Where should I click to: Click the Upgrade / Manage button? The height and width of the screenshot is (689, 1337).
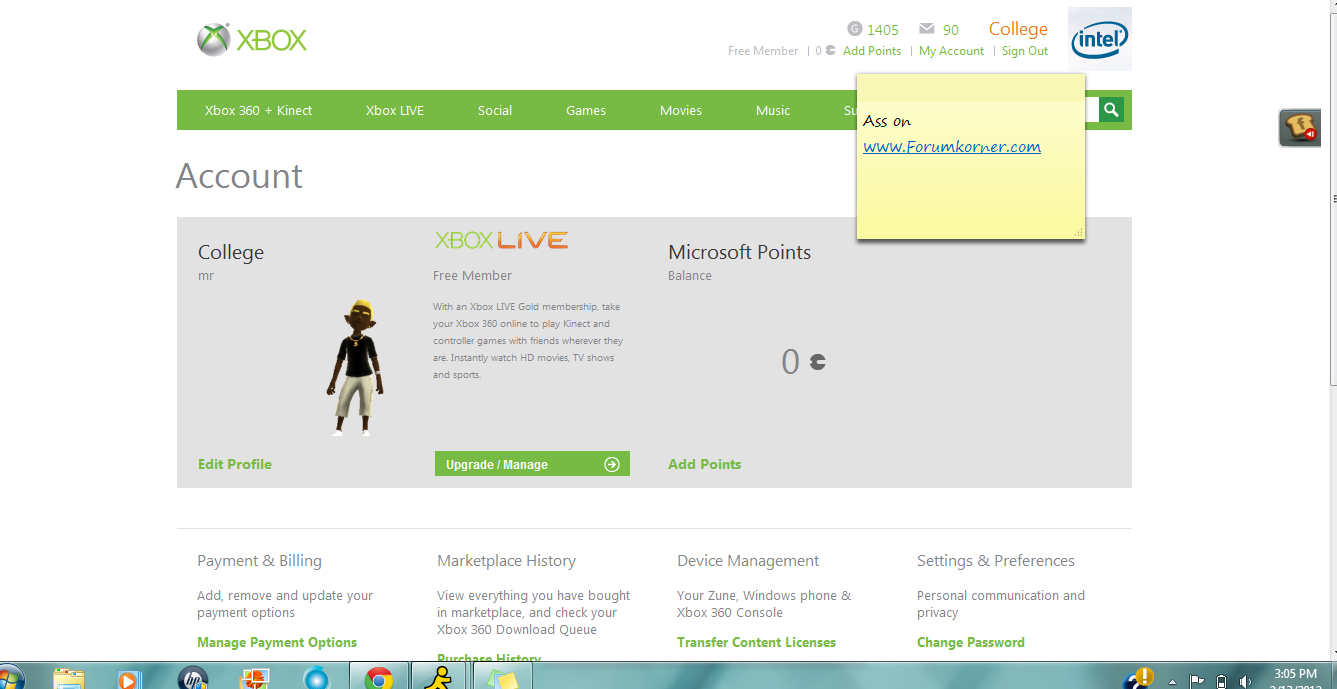pyautogui.click(x=532, y=464)
